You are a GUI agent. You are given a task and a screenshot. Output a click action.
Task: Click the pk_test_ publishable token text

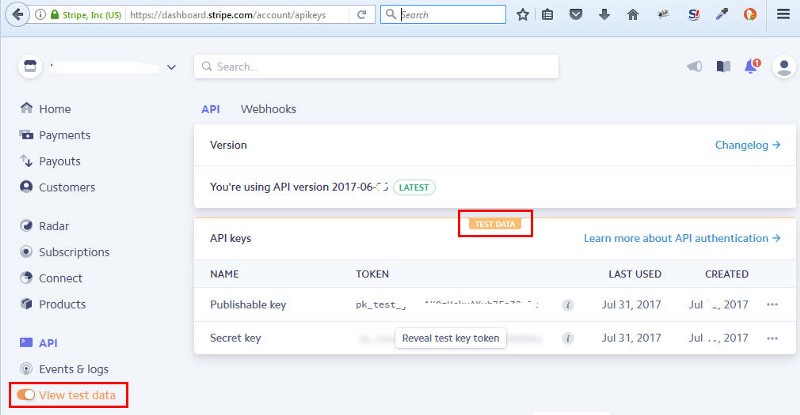(x=381, y=305)
